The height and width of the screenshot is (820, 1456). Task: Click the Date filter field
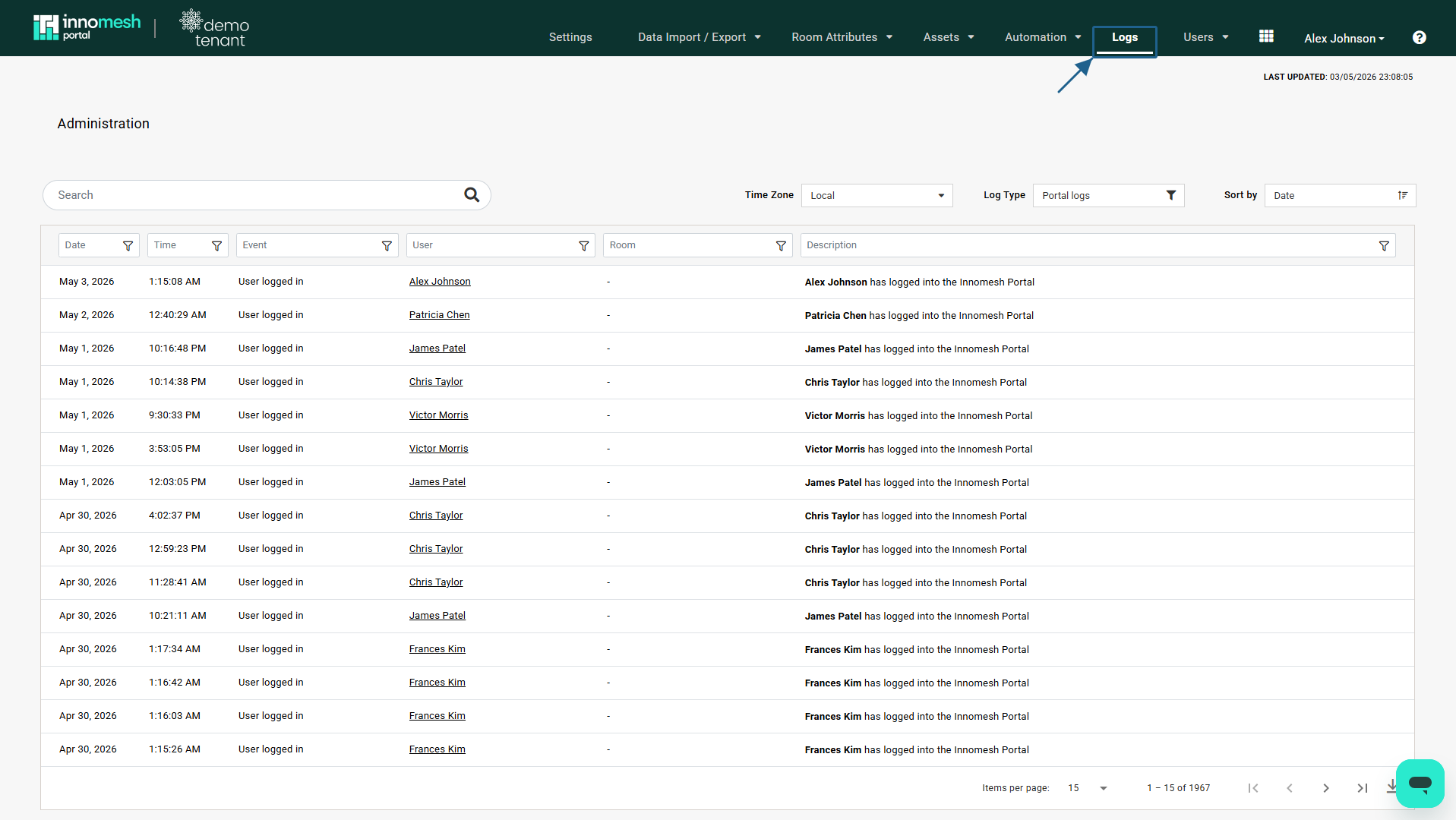pyautogui.click(x=99, y=245)
